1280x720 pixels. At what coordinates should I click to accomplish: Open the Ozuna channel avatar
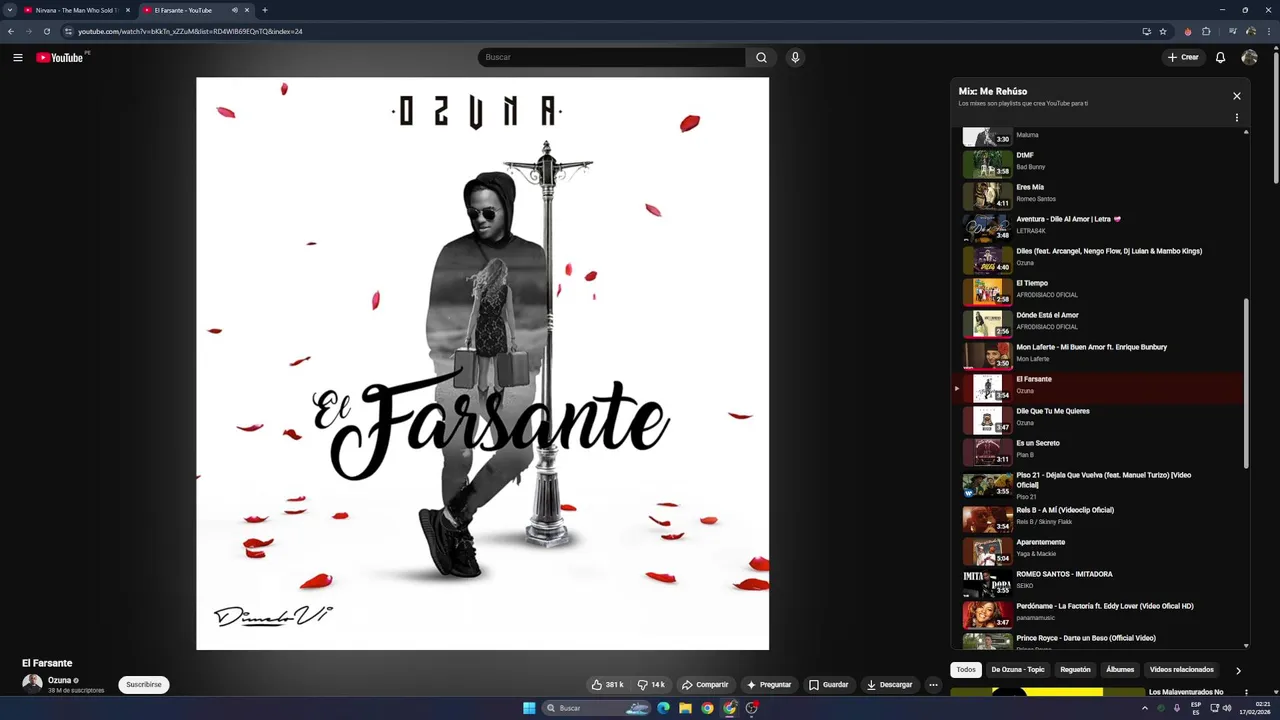pos(32,684)
